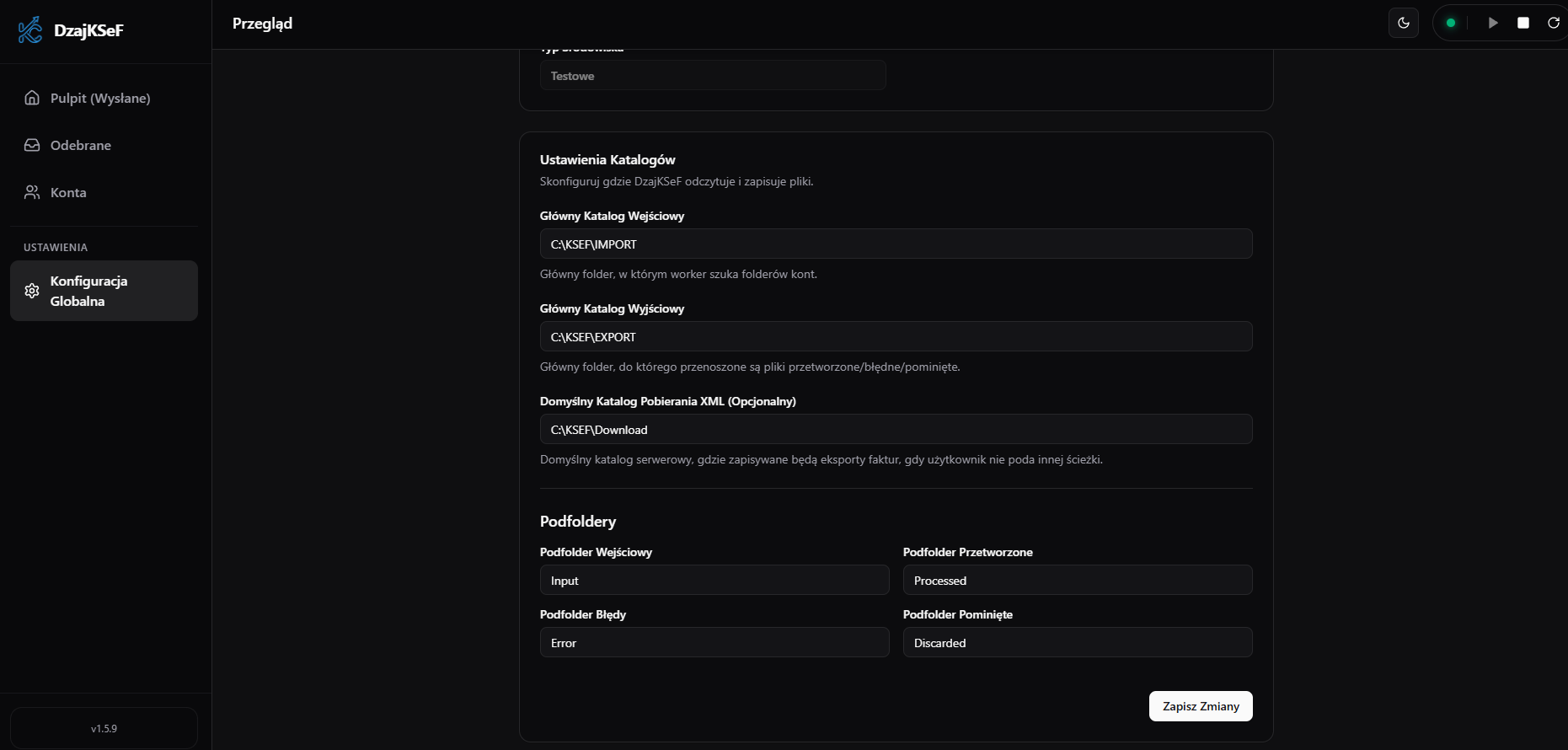Click the inbox icon next to Odebrane
Screen dimensions: 1568x750
pos(32,145)
